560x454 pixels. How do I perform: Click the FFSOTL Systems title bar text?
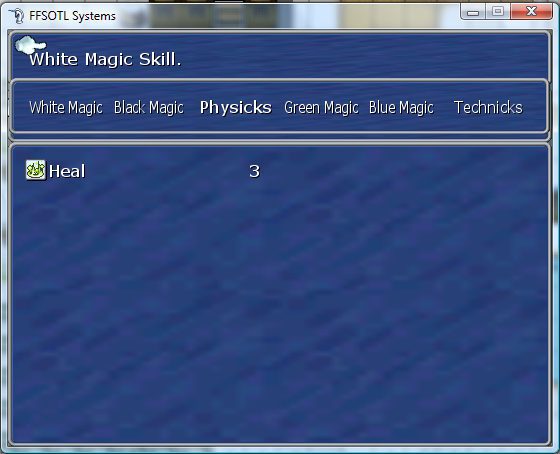tap(72, 16)
